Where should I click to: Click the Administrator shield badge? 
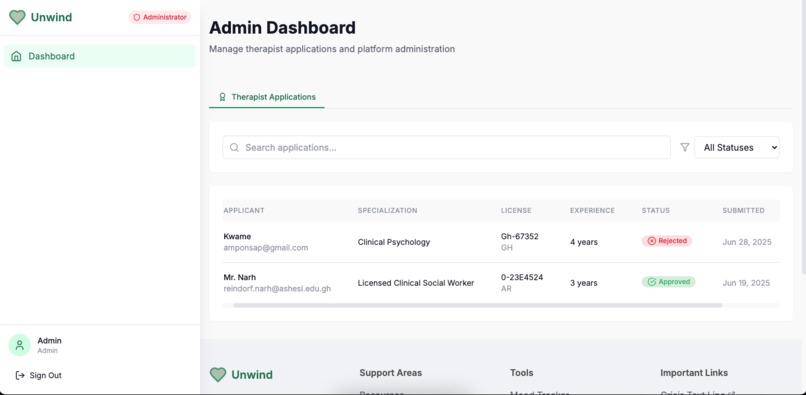point(159,17)
